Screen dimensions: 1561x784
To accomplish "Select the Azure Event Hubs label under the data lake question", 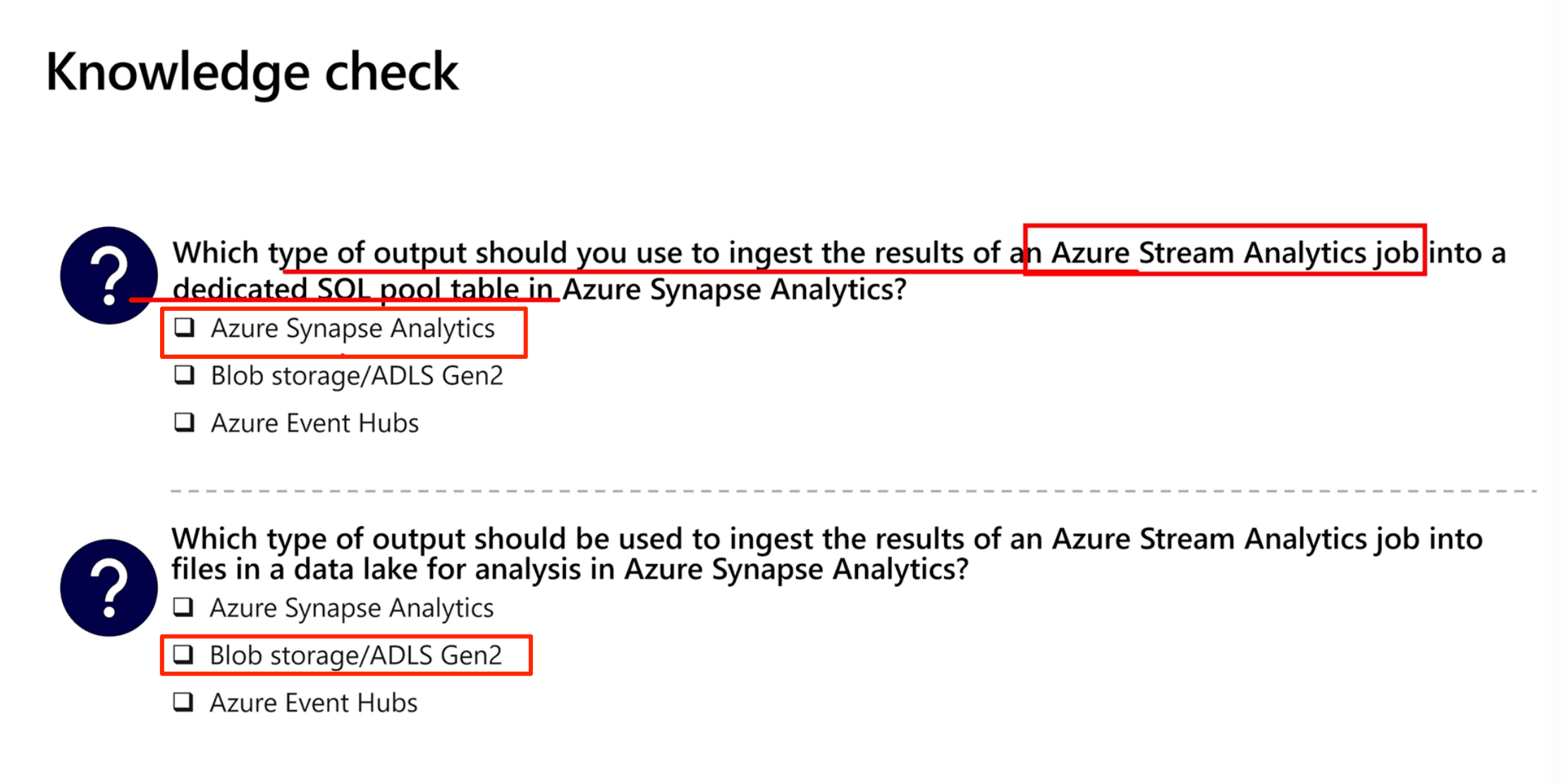I will pyautogui.click(x=313, y=703).
